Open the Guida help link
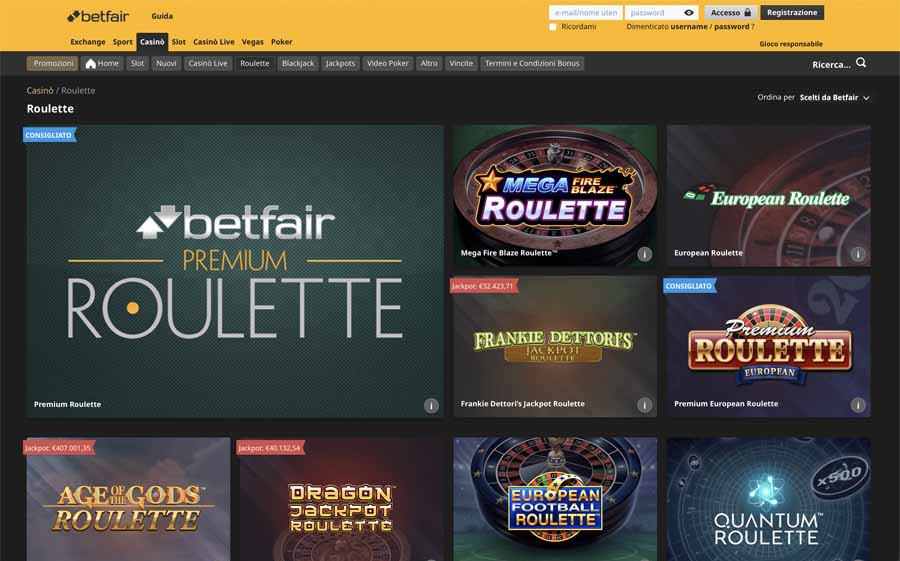This screenshot has height=561, width=900. tap(162, 16)
